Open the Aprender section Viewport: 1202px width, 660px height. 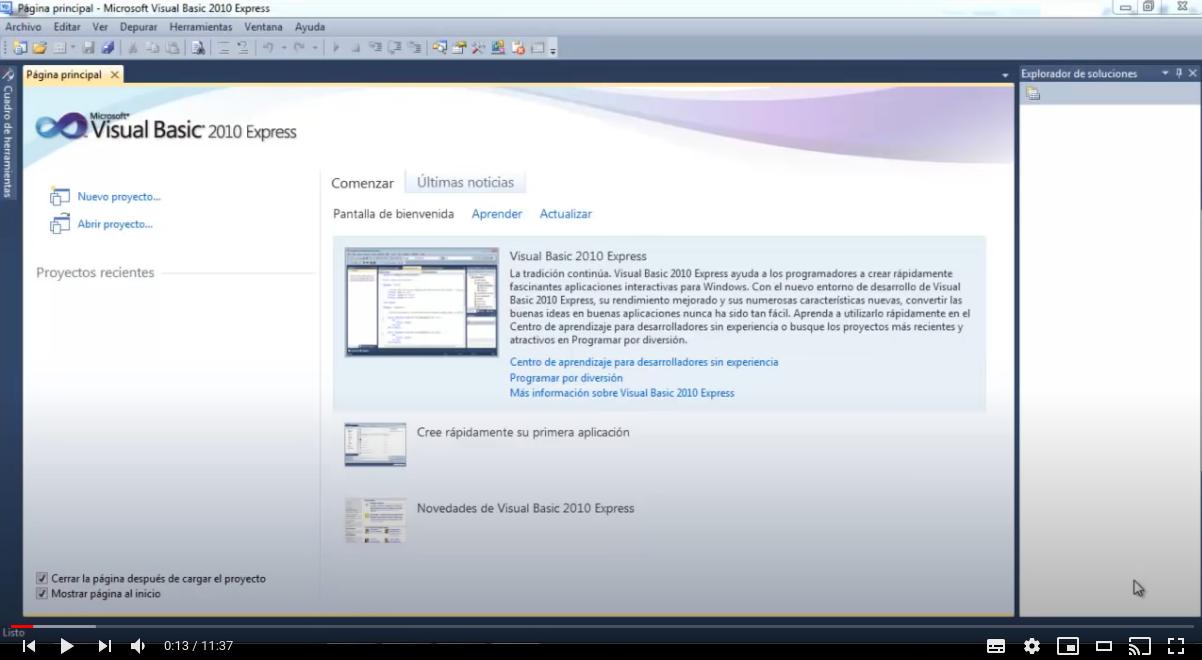(497, 214)
